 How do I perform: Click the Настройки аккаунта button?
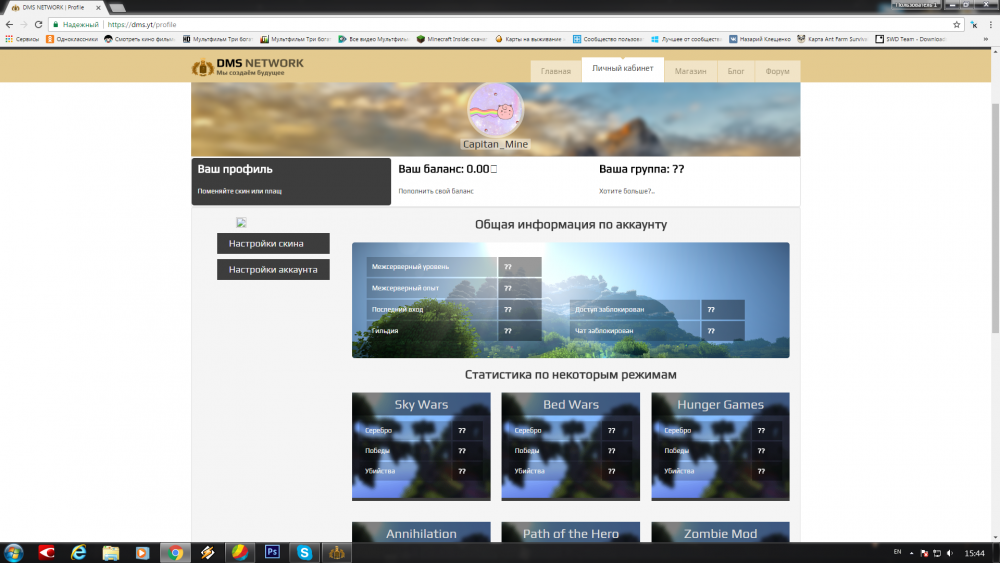[273, 269]
